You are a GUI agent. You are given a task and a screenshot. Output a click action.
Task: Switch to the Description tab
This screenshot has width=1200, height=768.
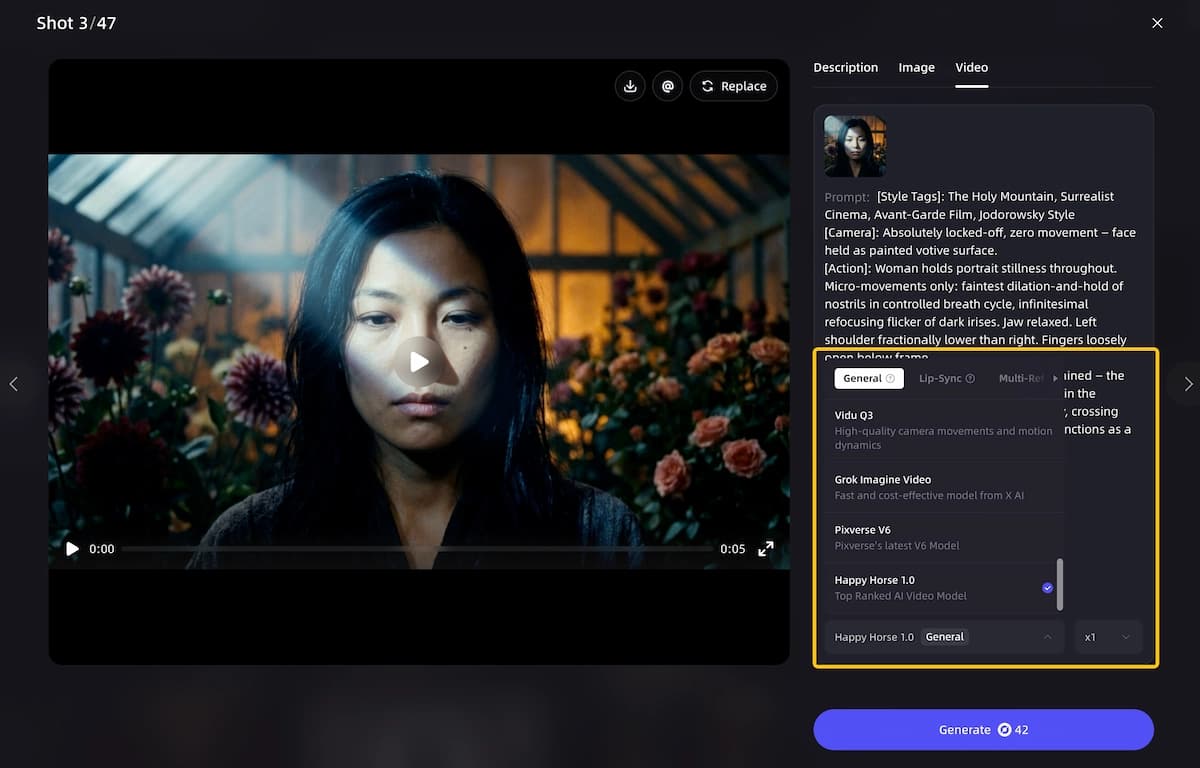pyautogui.click(x=845, y=68)
